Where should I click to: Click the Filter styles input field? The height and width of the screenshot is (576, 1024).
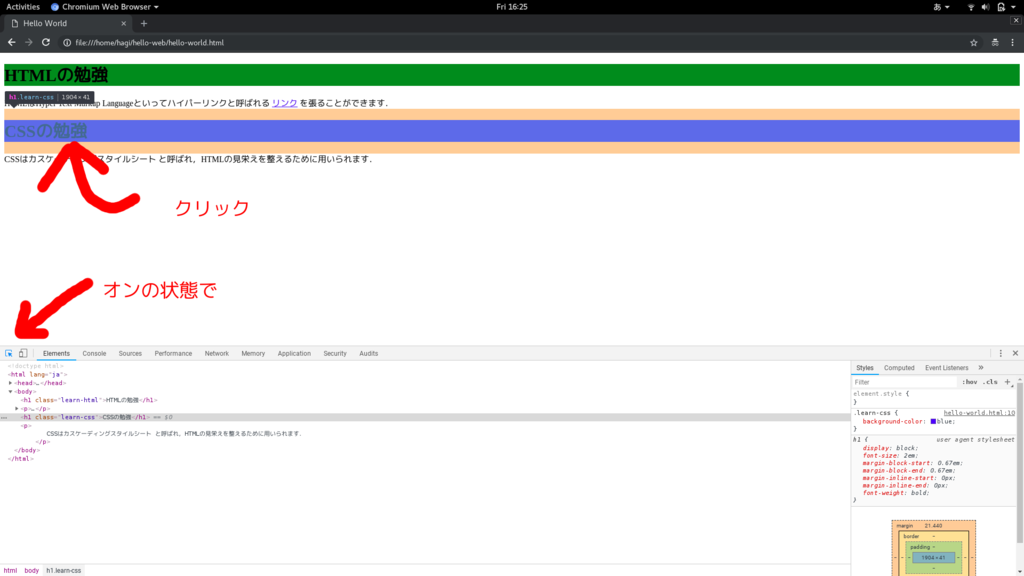(904, 382)
